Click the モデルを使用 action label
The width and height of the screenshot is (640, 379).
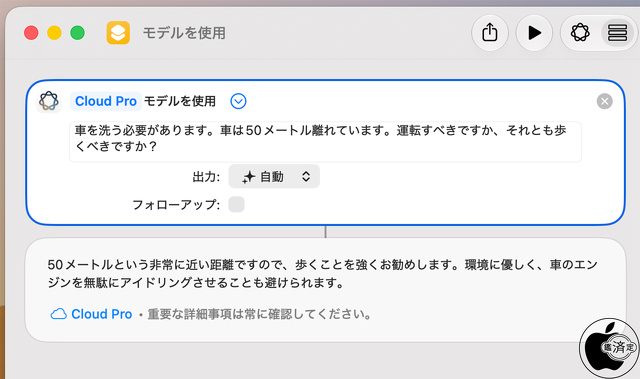coord(180,101)
